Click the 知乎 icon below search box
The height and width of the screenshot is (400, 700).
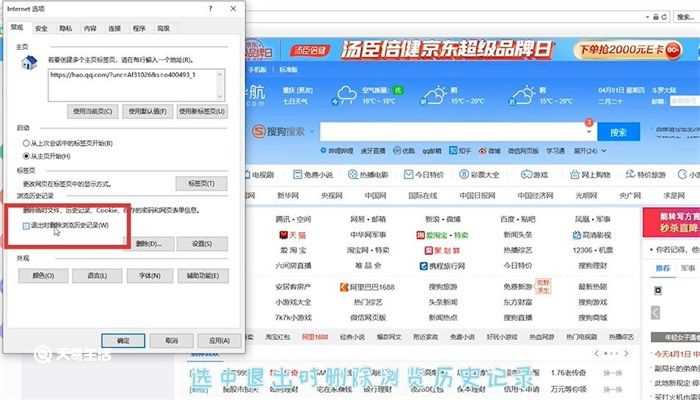coord(453,151)
